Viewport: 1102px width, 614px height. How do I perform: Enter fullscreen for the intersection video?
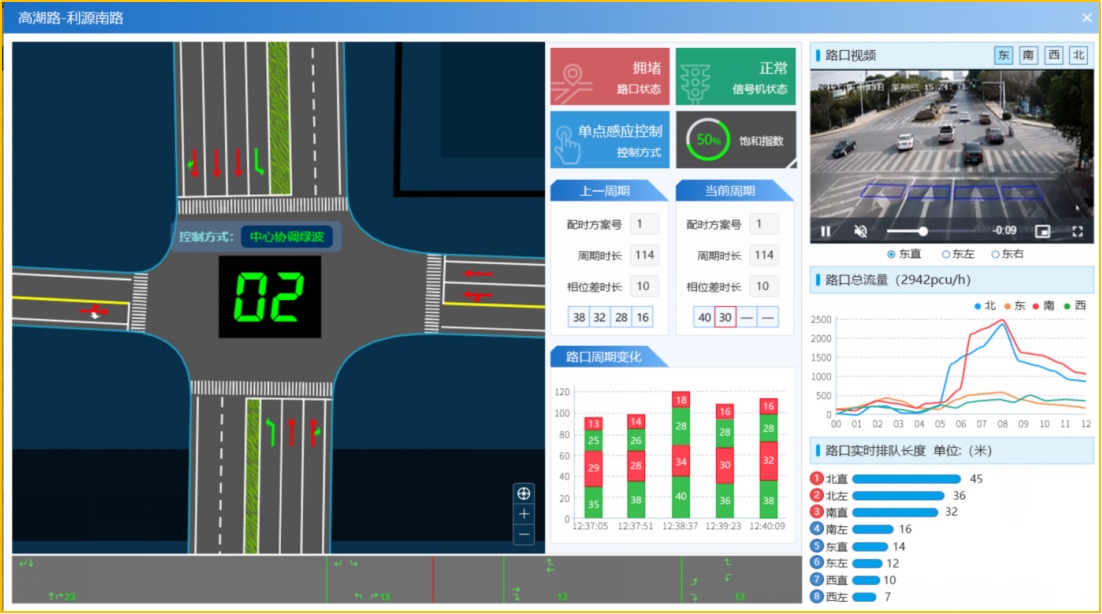[1078, 231]
